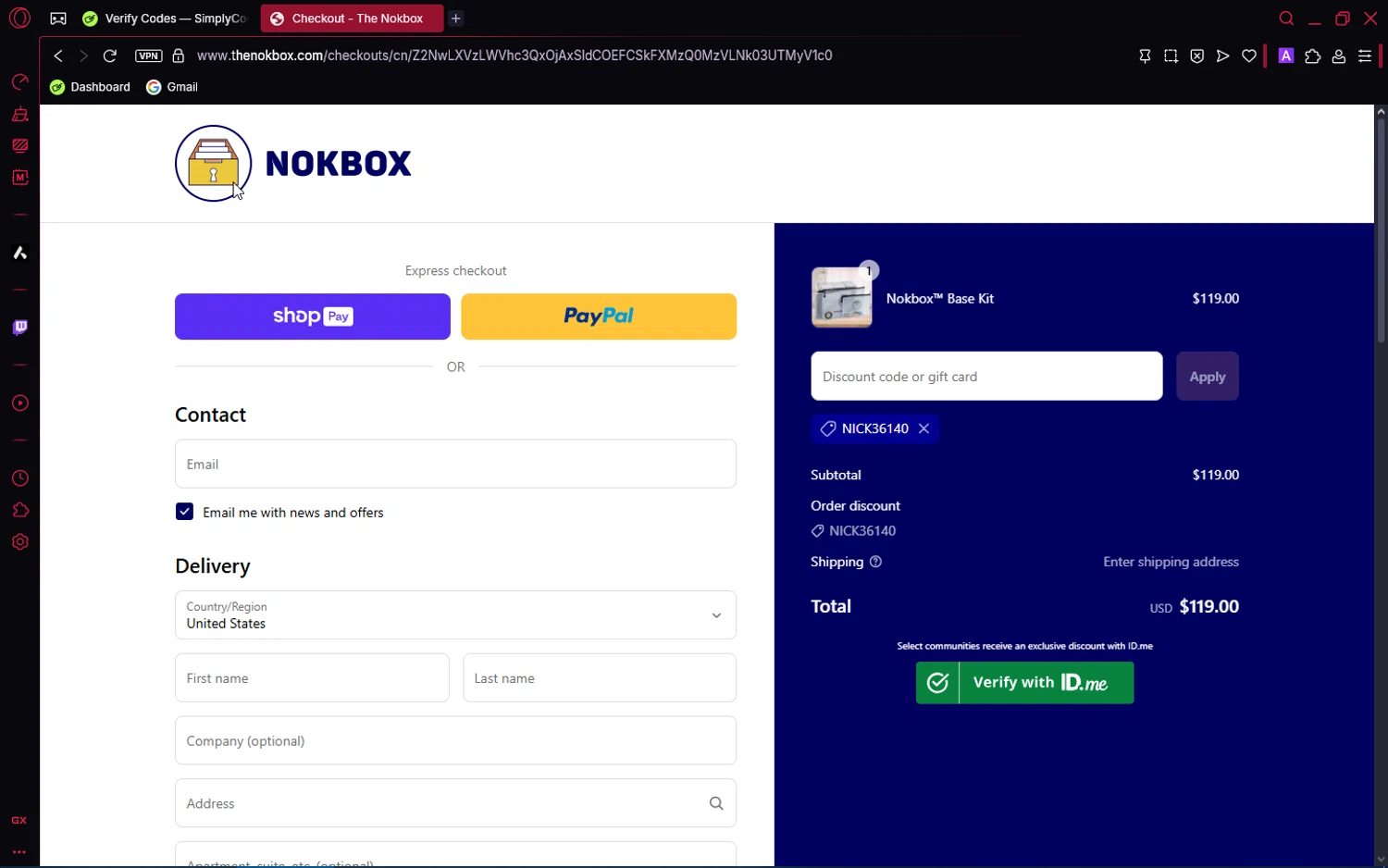Apply the discount code
This screenshot has height=868, width=1388.
point(1207,377)
